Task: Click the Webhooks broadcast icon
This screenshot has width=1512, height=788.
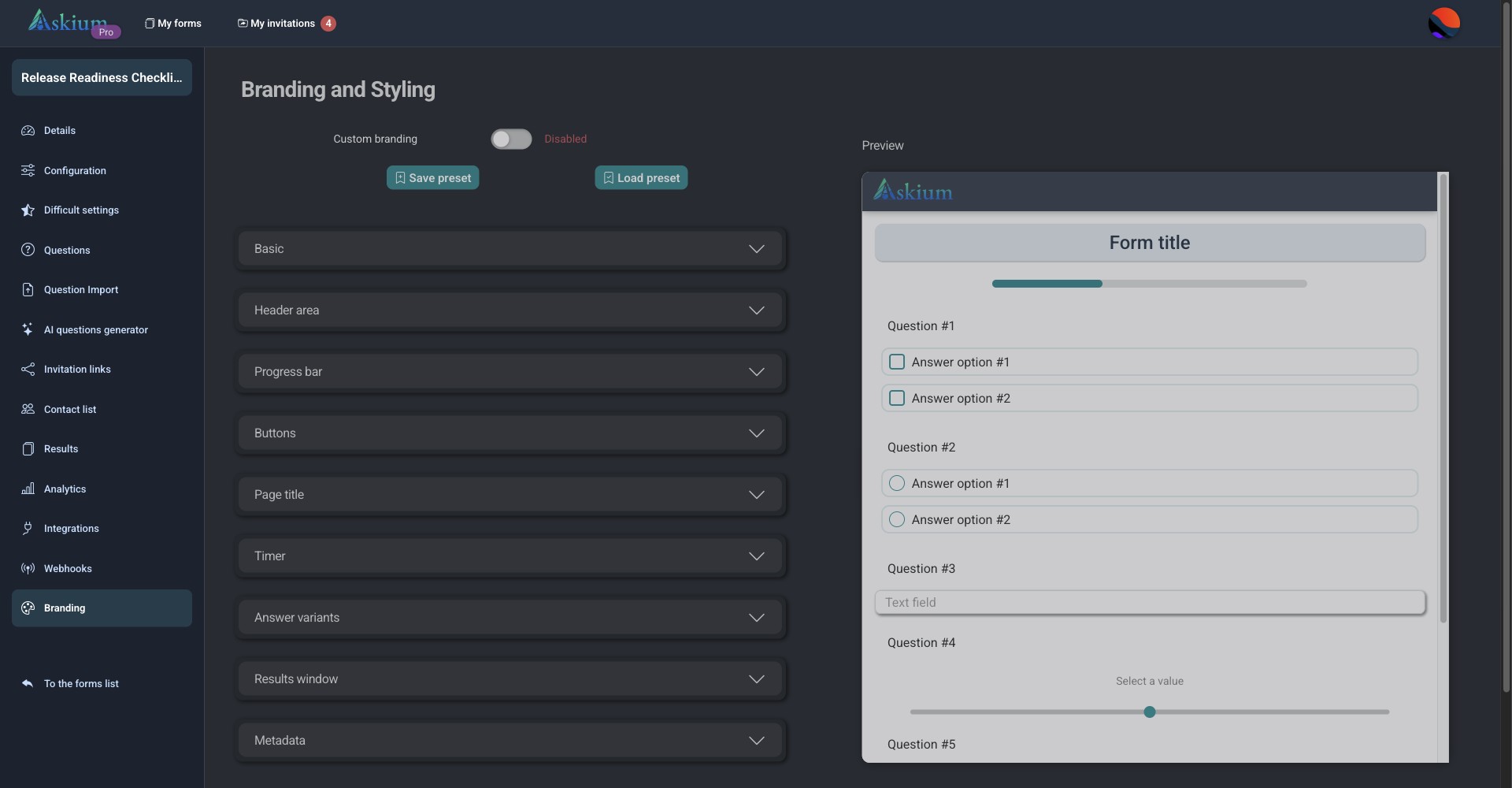Action: 28,568
